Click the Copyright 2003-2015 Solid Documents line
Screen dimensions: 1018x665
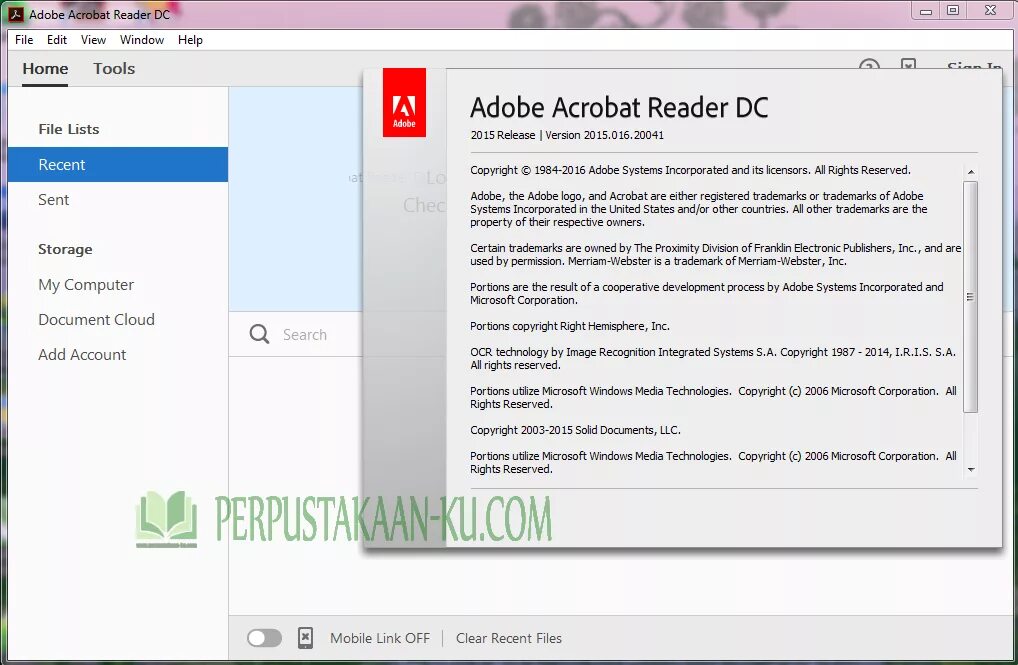point(575,430)
